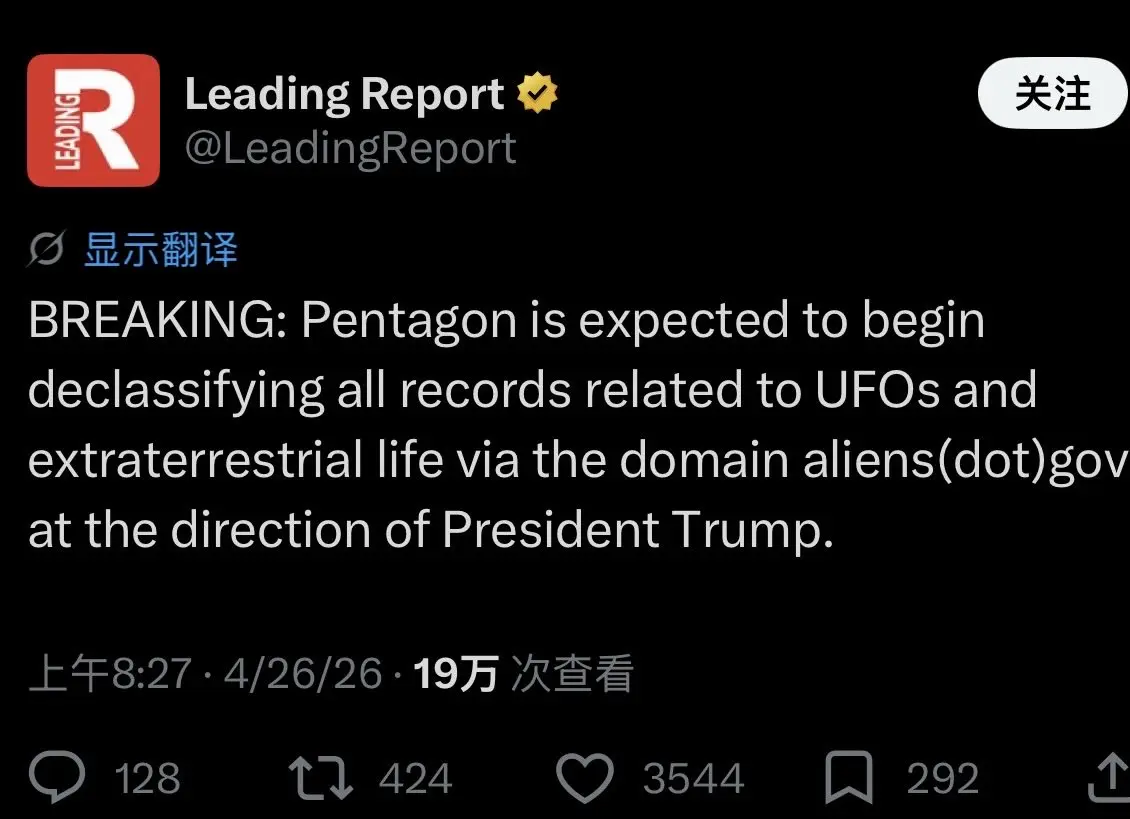Click the 424 reposts count
1130x819 pixels.
[415, 779]
